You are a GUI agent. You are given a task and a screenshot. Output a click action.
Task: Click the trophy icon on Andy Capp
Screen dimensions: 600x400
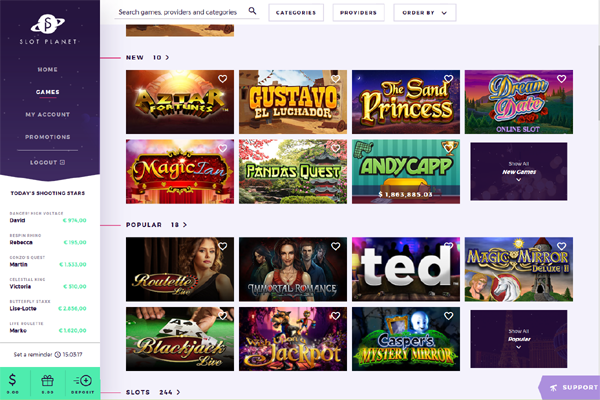coord(448,148)
